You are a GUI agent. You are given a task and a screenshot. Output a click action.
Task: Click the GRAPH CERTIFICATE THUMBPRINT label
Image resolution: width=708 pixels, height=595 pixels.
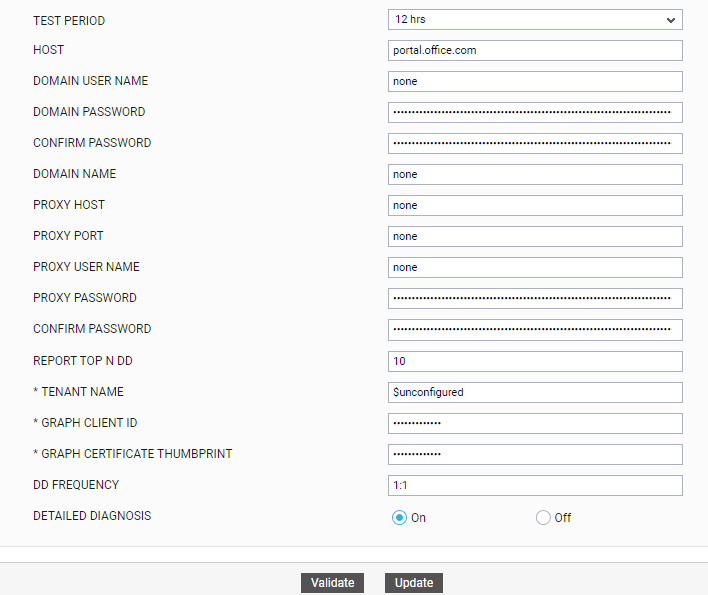pyautogui.click(x=132, y=454)
